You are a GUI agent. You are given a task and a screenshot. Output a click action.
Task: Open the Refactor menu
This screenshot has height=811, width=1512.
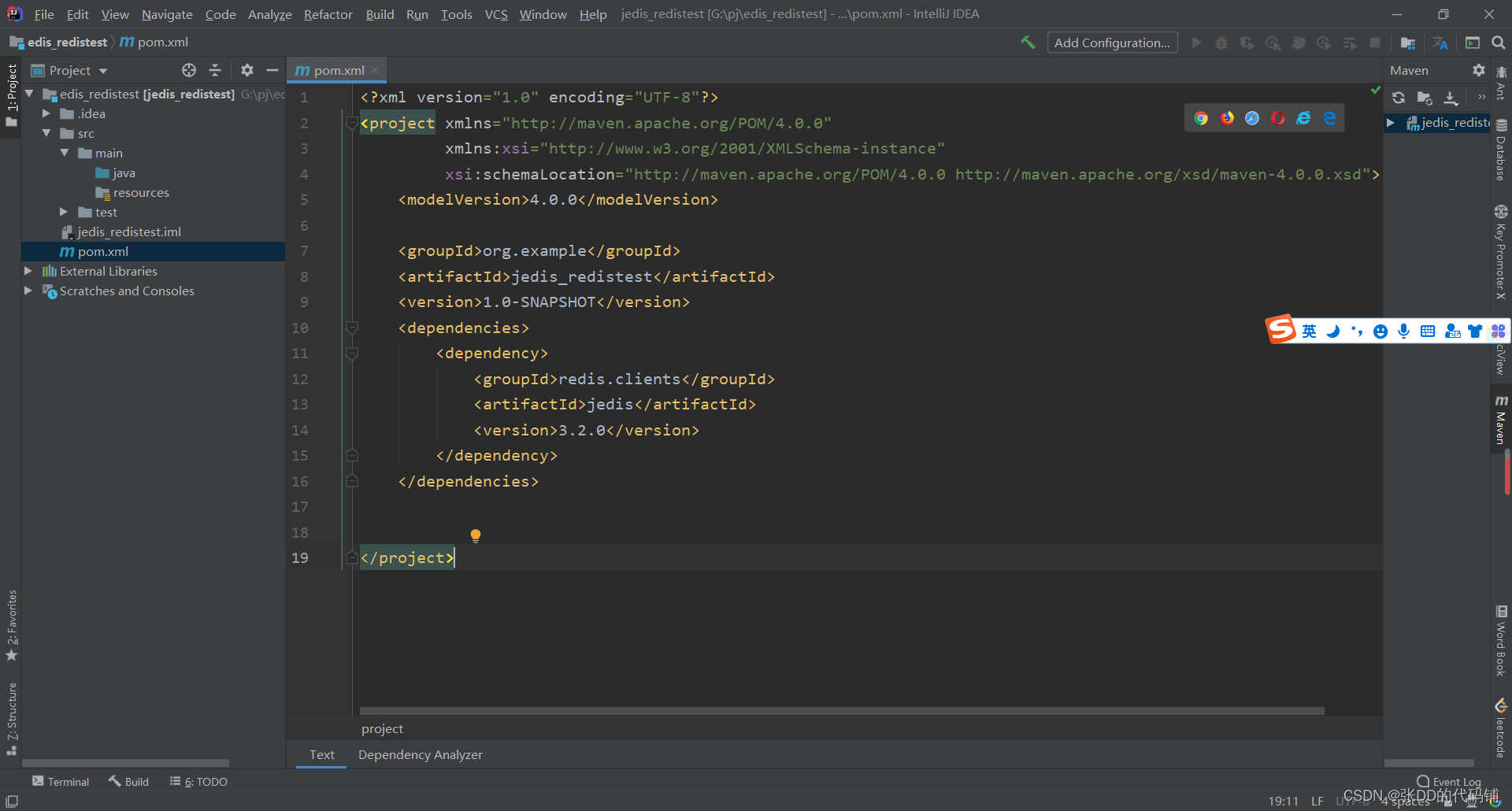pos(328,14)
